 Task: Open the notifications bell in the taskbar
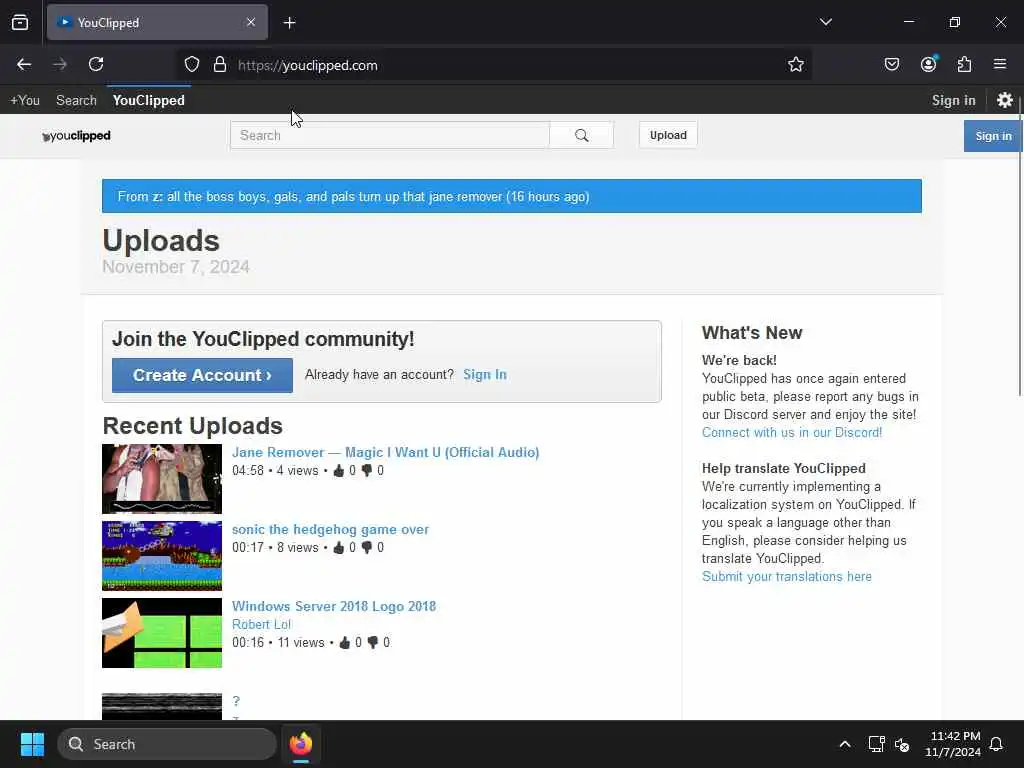pos(996,744)
